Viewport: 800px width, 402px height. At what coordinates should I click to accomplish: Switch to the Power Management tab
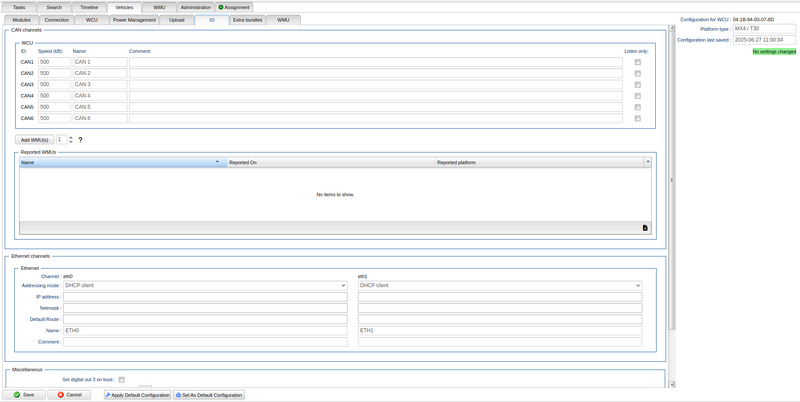coord(134,19)
